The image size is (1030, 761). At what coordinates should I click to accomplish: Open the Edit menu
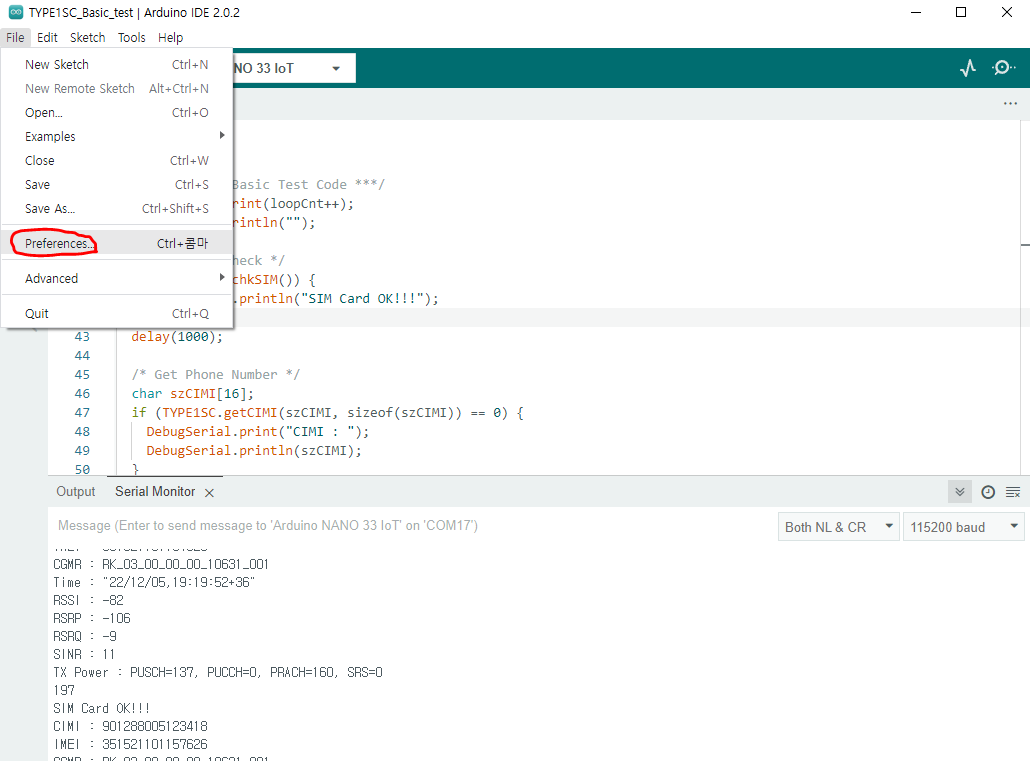click(x=47, y=37)
